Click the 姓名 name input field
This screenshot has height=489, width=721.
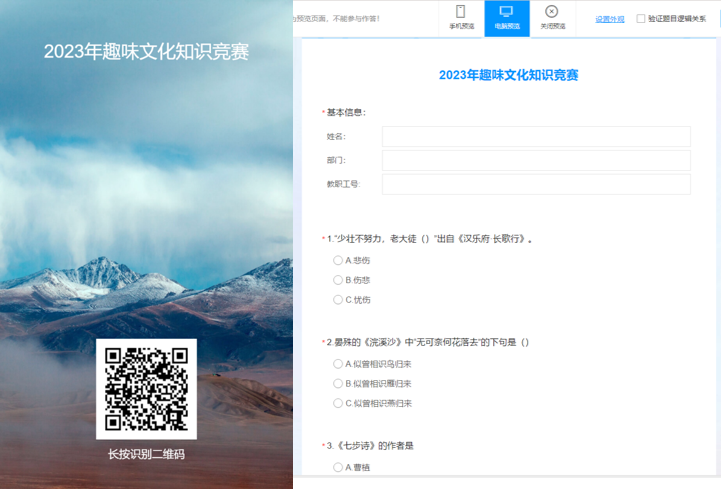(536, 136)
